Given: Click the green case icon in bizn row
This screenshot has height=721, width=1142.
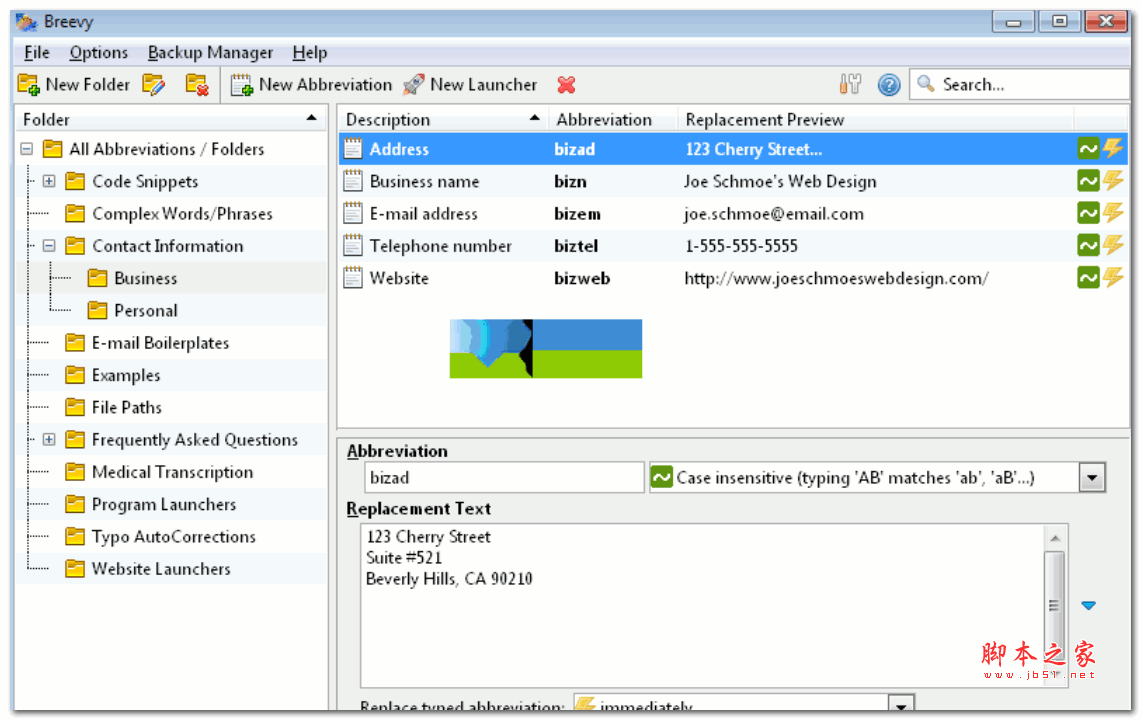Looking at the screenshot, I should tap(1088, 181).
